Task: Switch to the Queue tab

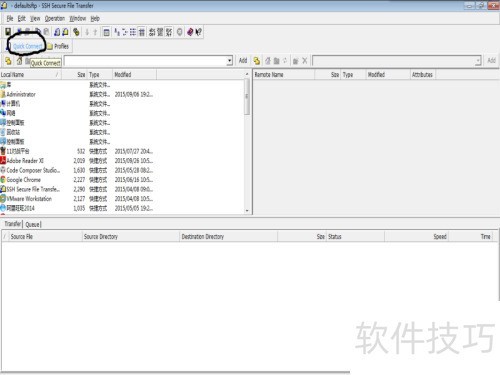Action: click(33, 224)
